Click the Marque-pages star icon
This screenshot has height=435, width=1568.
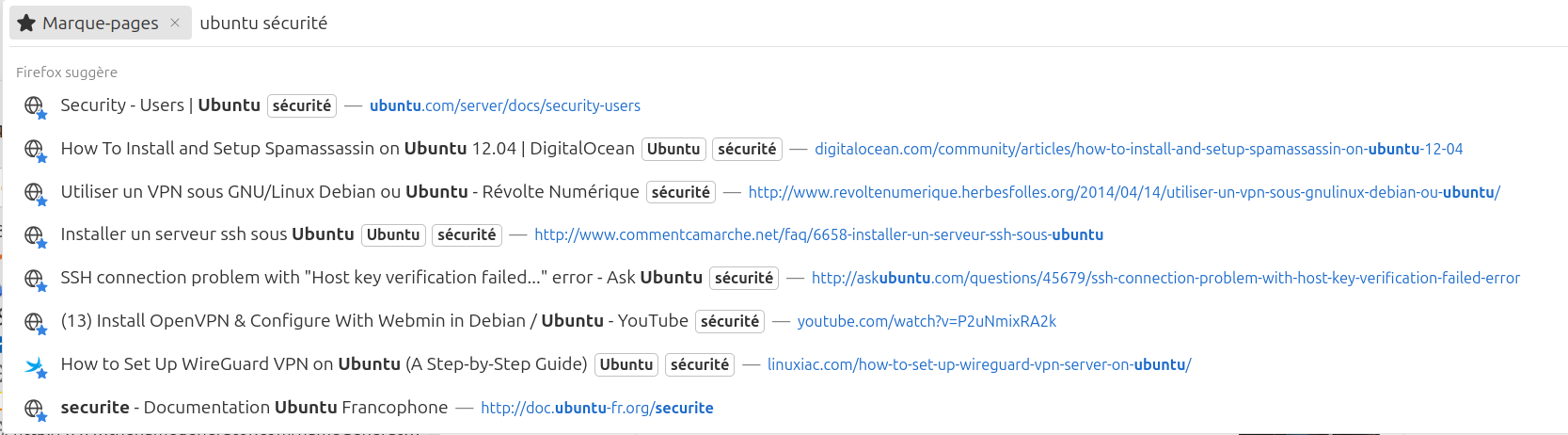pos(26,23)
